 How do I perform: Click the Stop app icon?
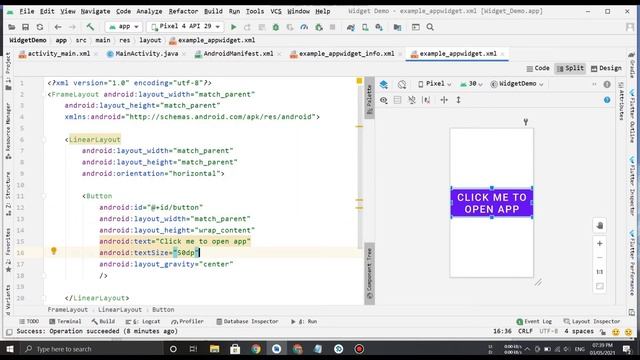[333, 27]
